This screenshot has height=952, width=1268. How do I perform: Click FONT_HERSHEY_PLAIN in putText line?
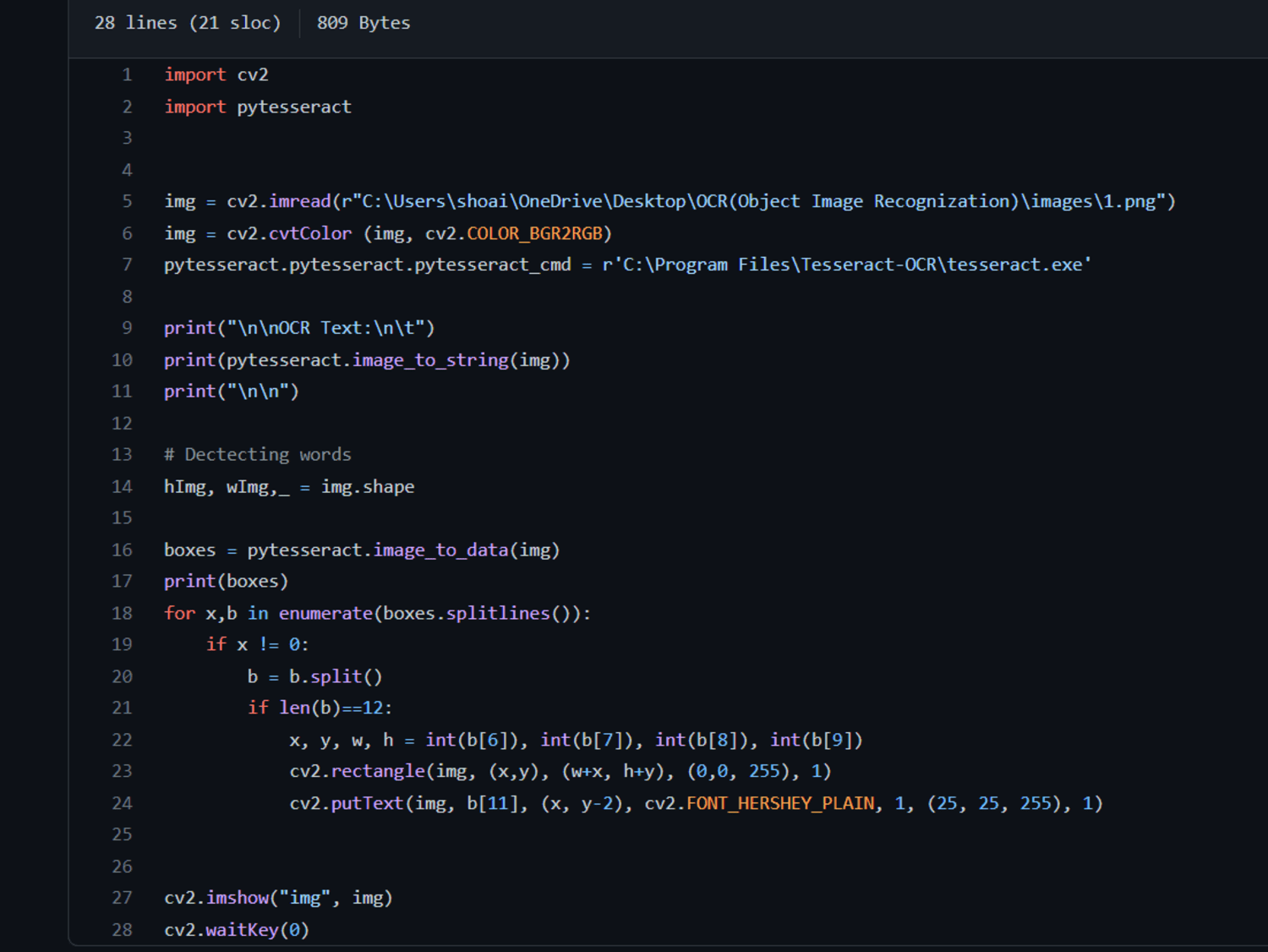pos(780,804)
